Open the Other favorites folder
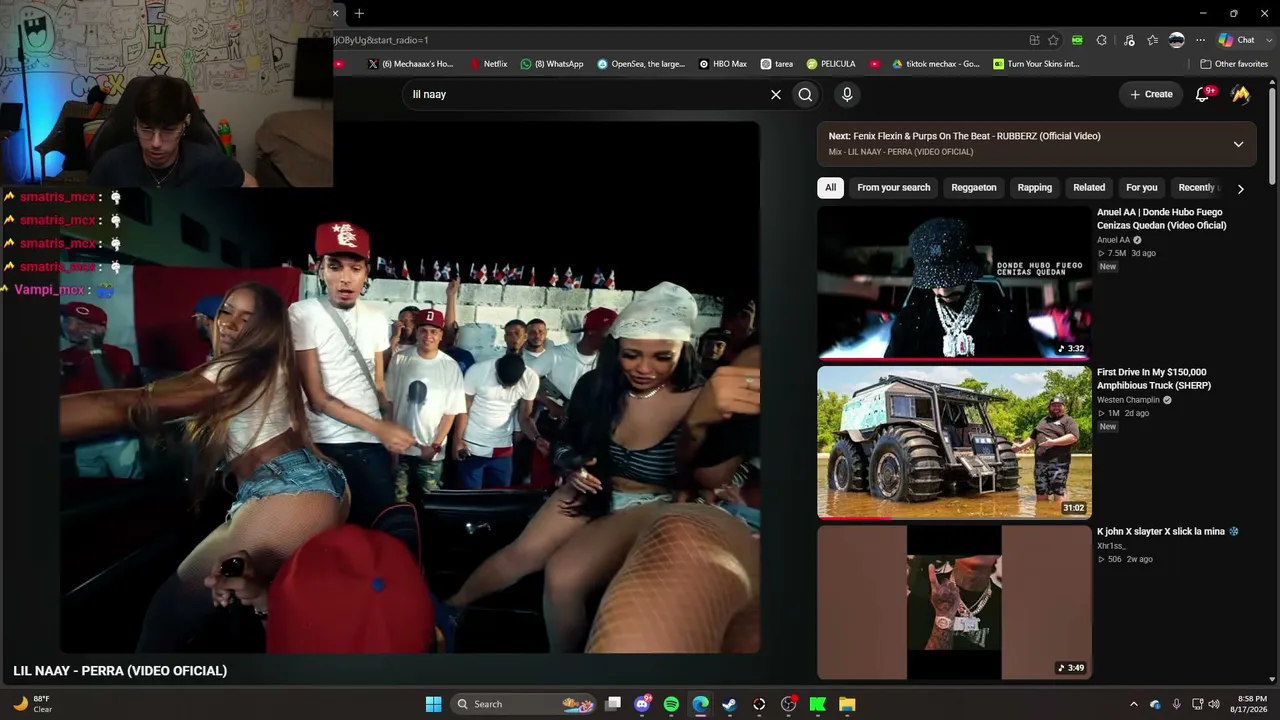The image size is (1280, 720). point(1234,64)
